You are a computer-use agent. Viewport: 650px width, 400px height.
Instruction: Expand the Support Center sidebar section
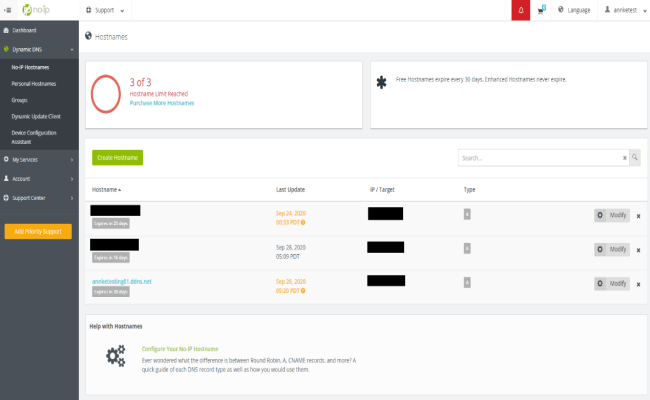point(38,198)
